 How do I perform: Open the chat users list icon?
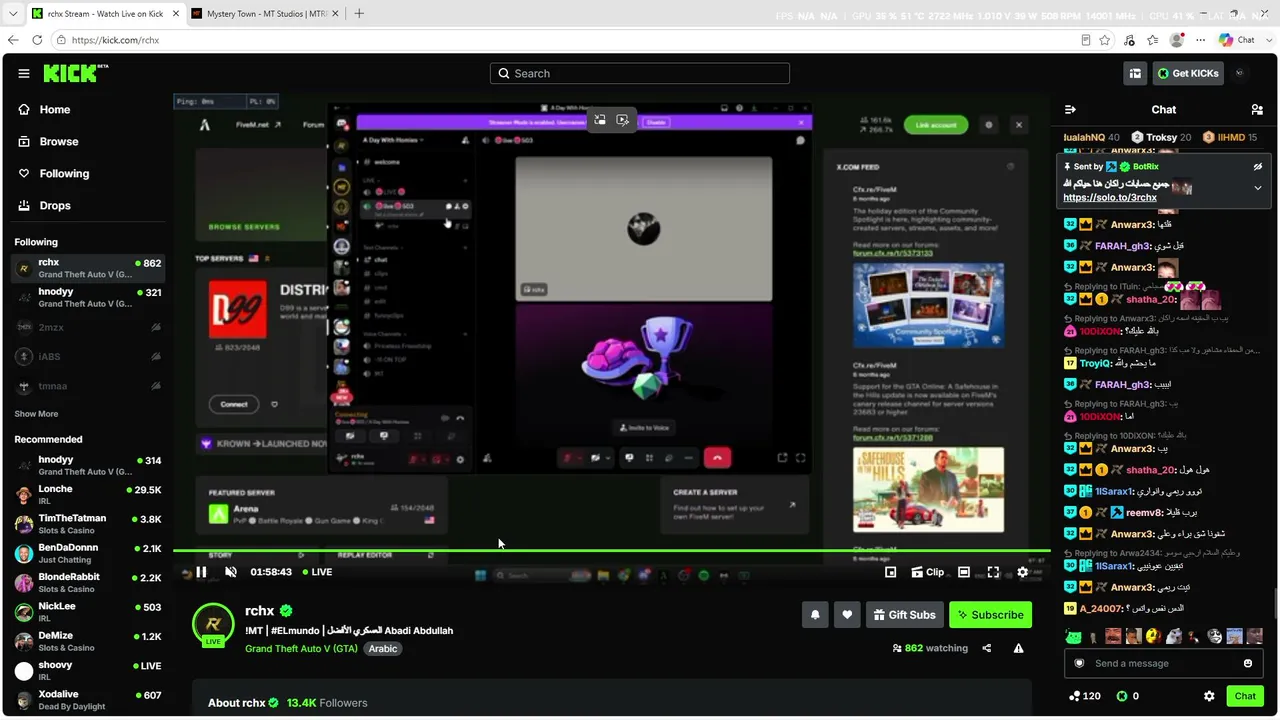1257,110
